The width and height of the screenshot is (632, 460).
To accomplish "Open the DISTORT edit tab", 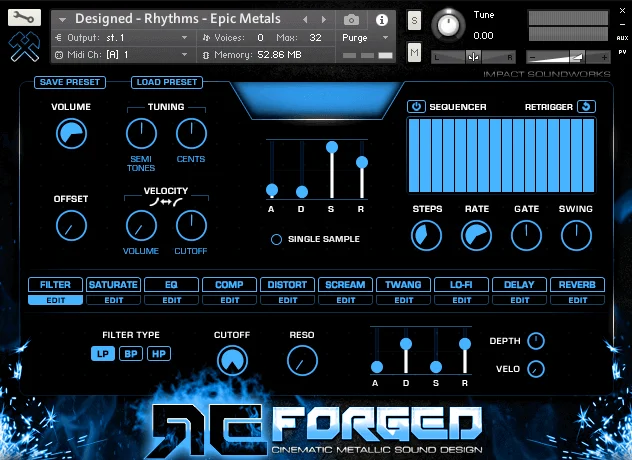I will [288, 300].
